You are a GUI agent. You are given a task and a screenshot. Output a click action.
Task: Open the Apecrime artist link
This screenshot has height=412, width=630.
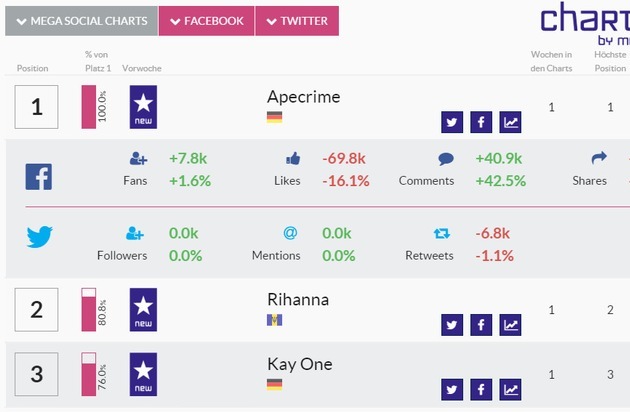303,97
